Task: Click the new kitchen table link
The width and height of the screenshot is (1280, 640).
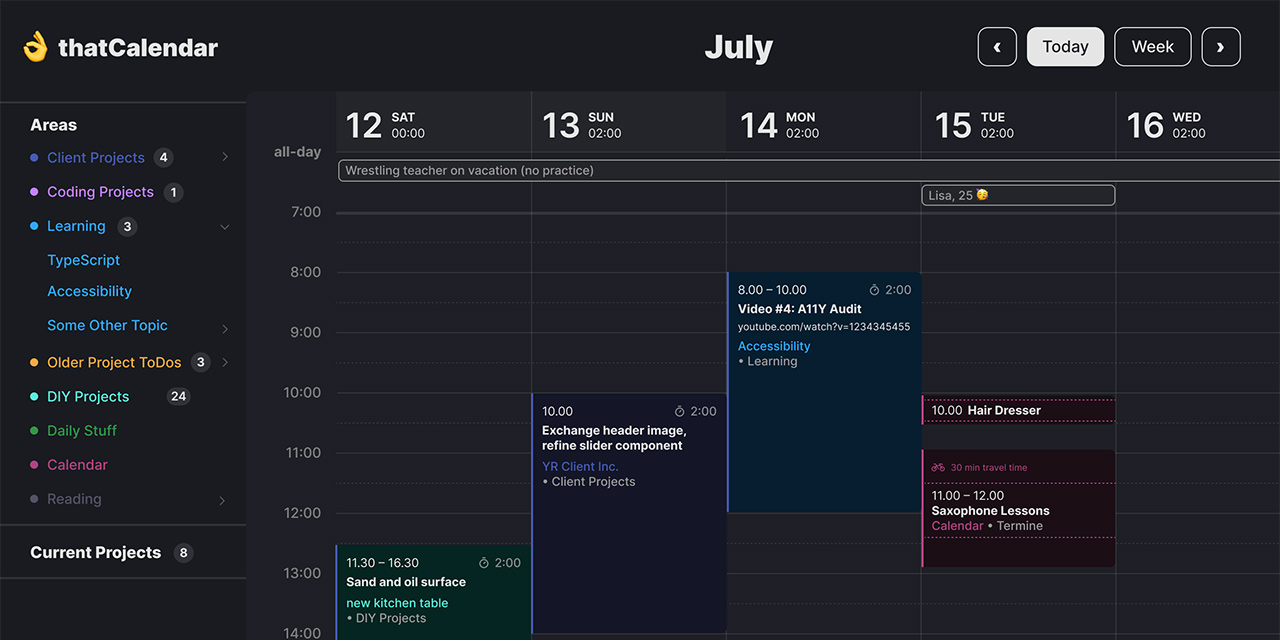Action: 397,603
